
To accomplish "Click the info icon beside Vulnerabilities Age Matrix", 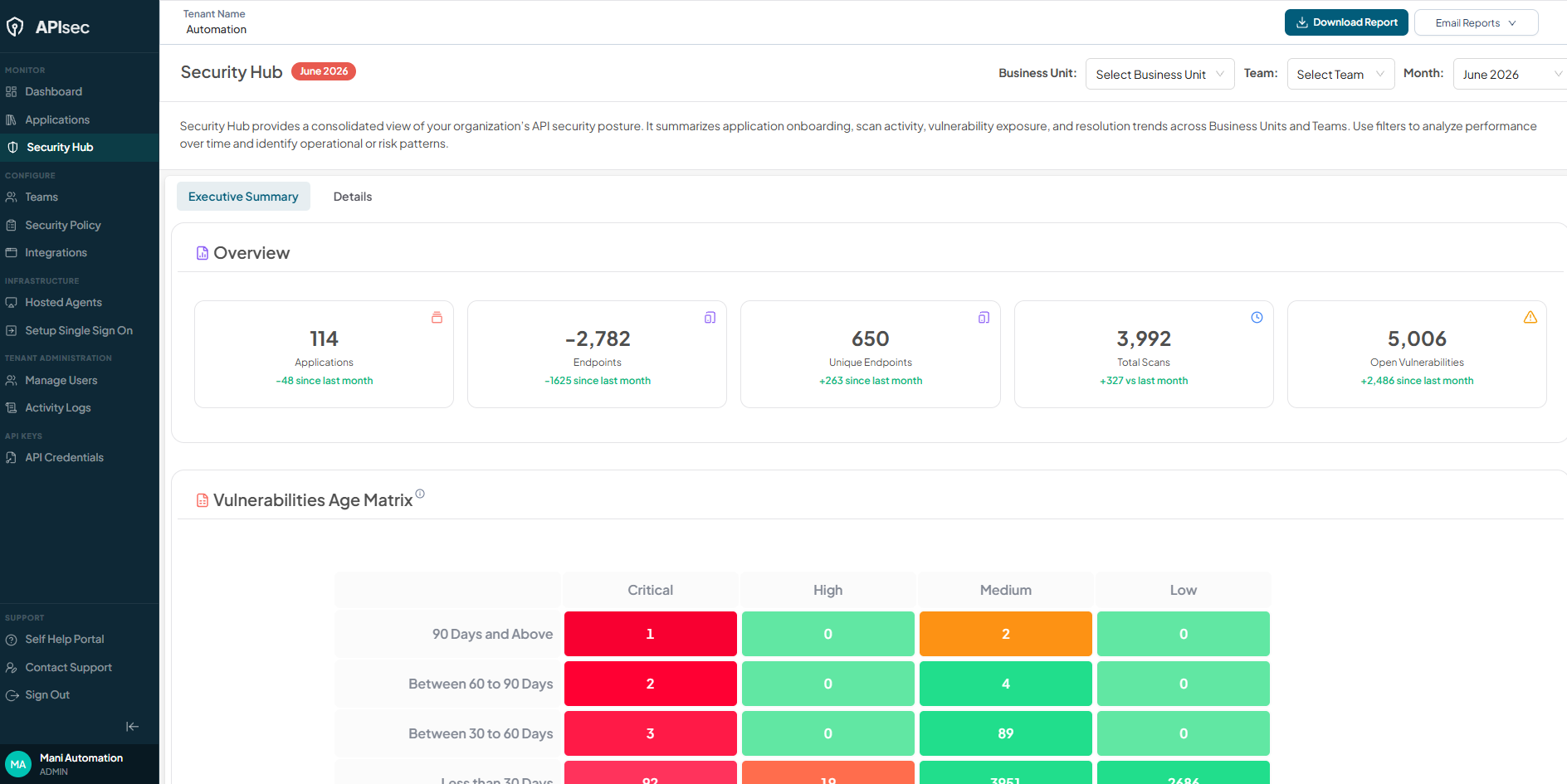I will click(x=420, y=494).
